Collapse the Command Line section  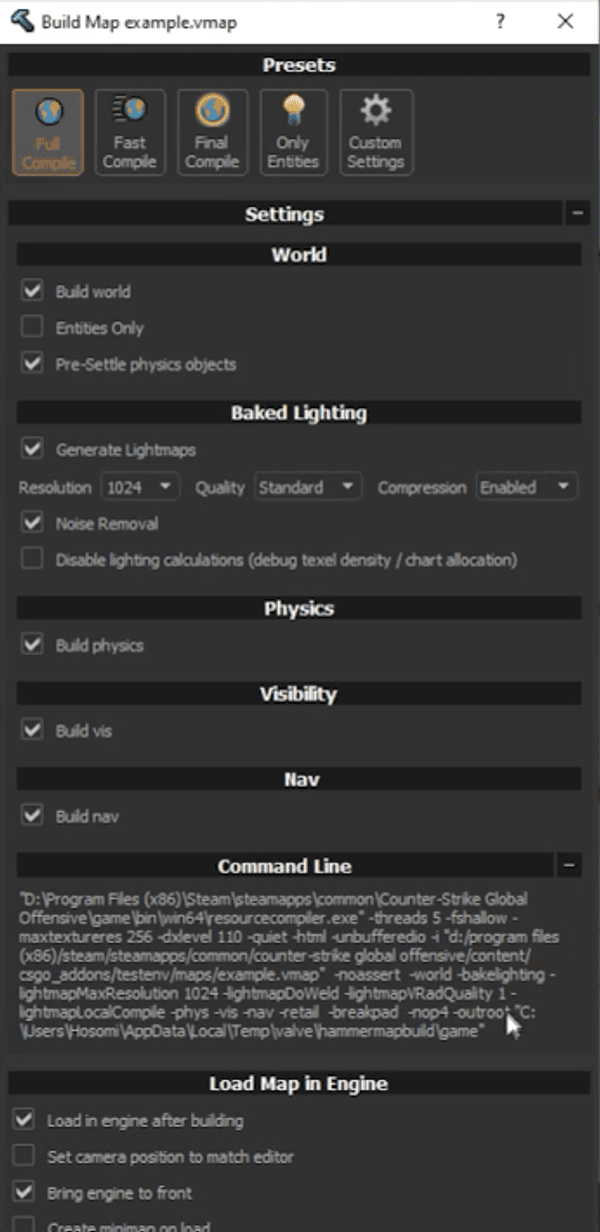tap(569, 866)
